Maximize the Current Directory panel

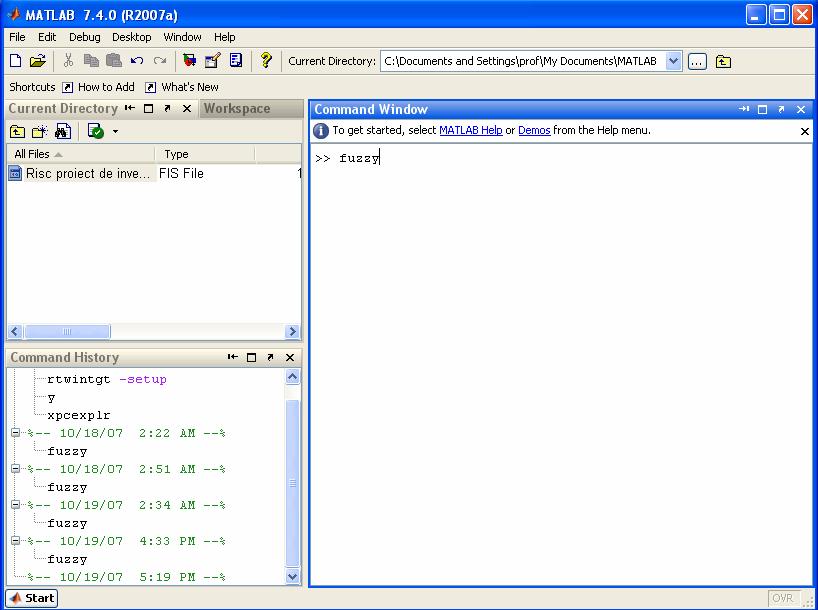[149, 109]
